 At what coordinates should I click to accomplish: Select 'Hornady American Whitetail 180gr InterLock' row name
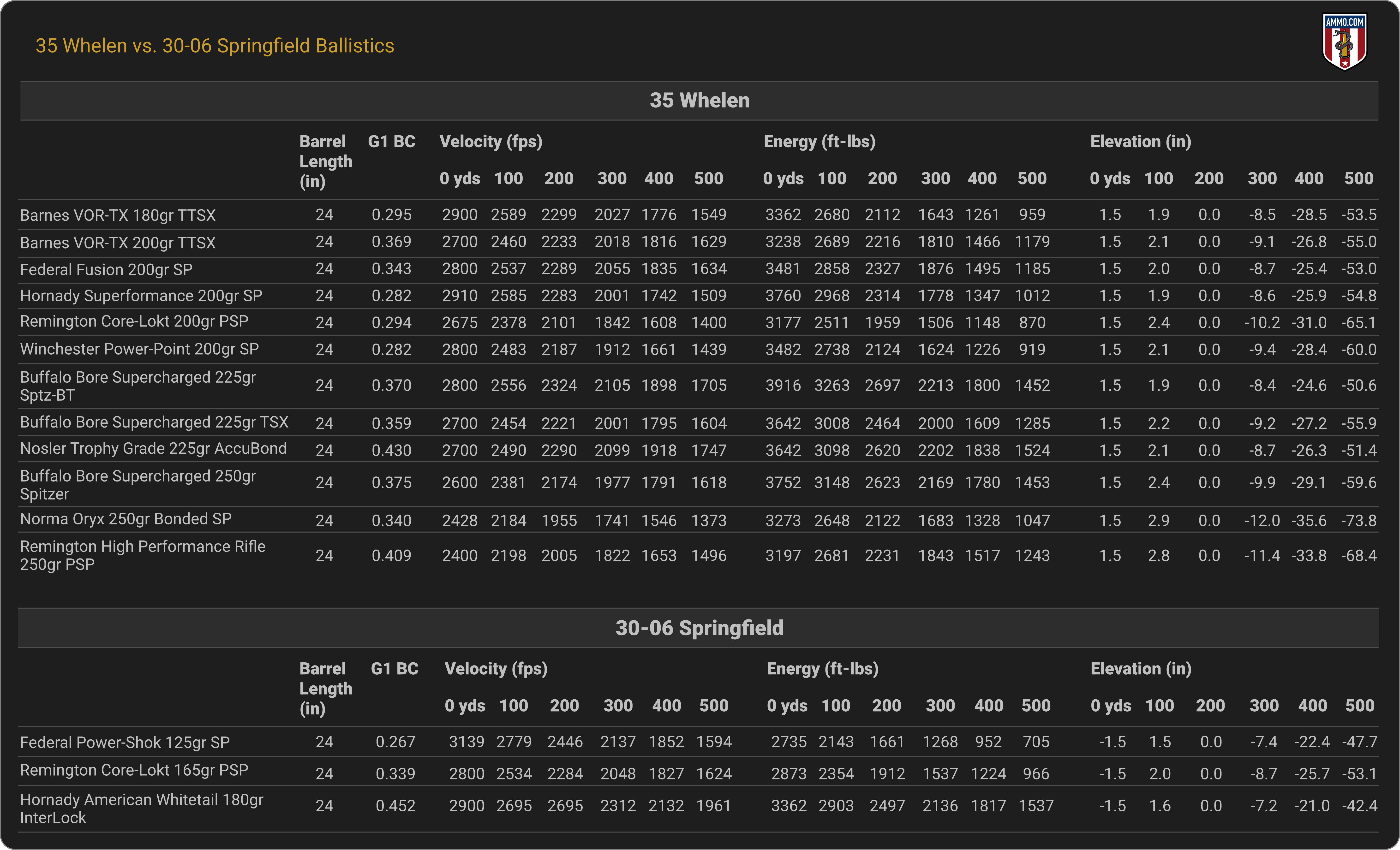(142, 808)
